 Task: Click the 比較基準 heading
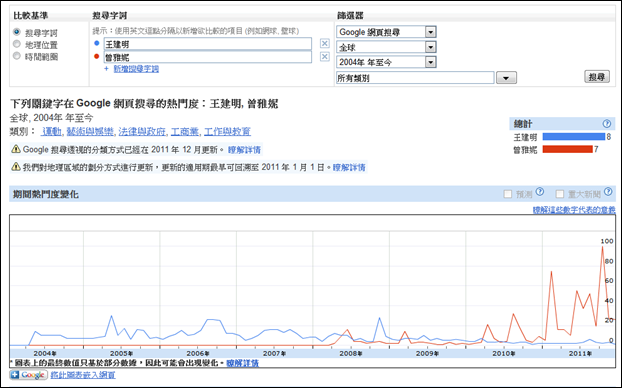31,15
